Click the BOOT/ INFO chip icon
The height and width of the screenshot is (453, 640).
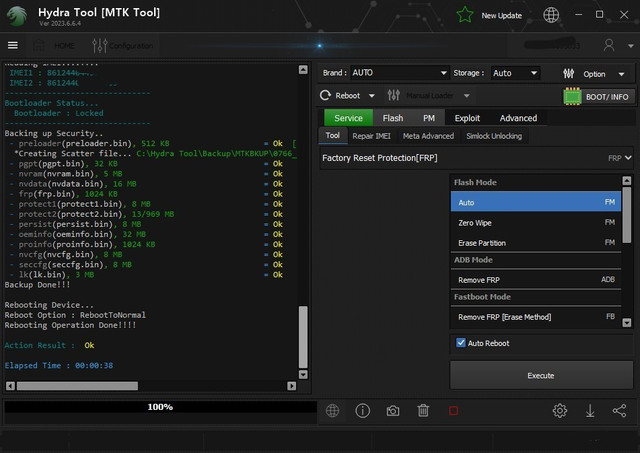tap(572, 96)
